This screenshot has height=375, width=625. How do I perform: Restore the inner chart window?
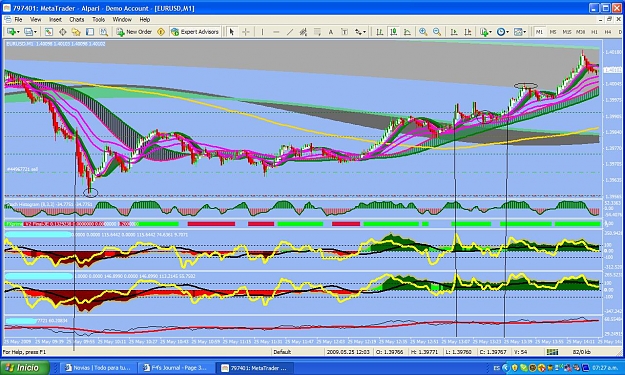[x=609, y=19]
